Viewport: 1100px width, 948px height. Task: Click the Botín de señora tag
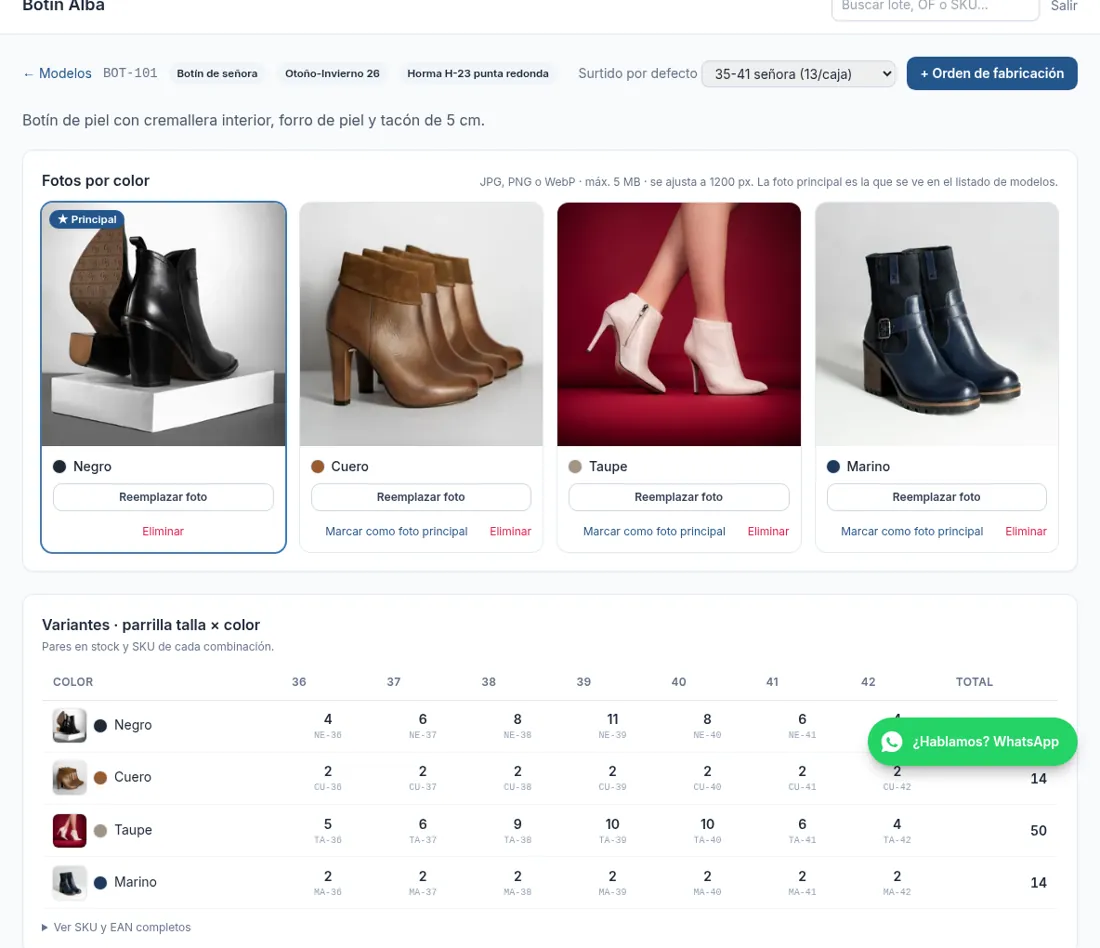tap(217, 73)
